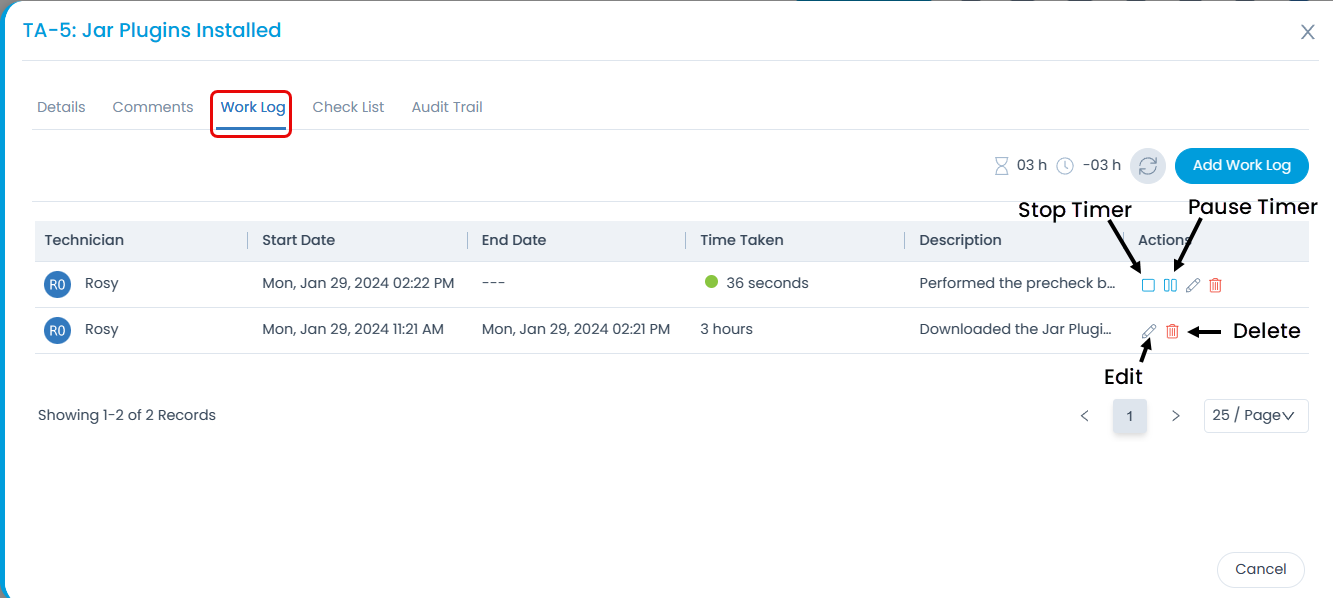The image size is (1333, 598).
Task: Open the Comments tab
Action: click(153, 107)
